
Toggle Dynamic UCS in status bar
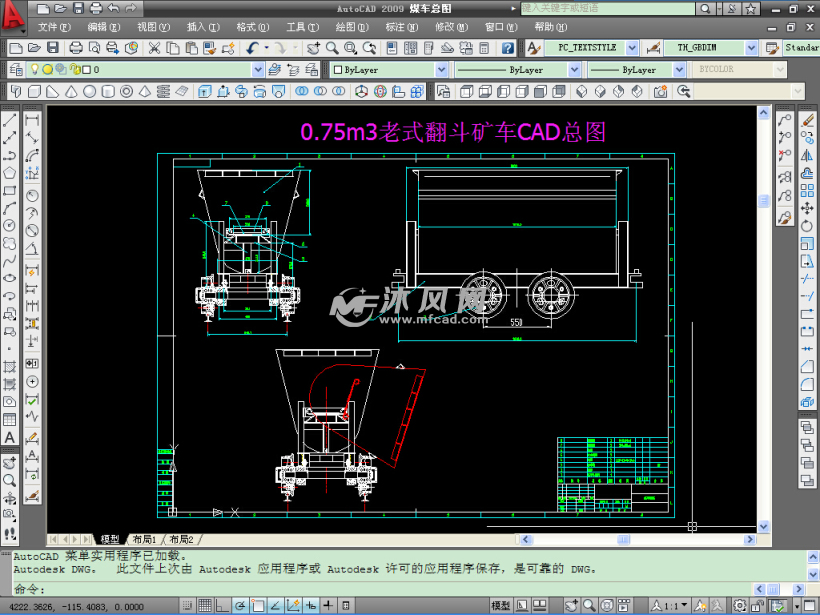[293, 606]
